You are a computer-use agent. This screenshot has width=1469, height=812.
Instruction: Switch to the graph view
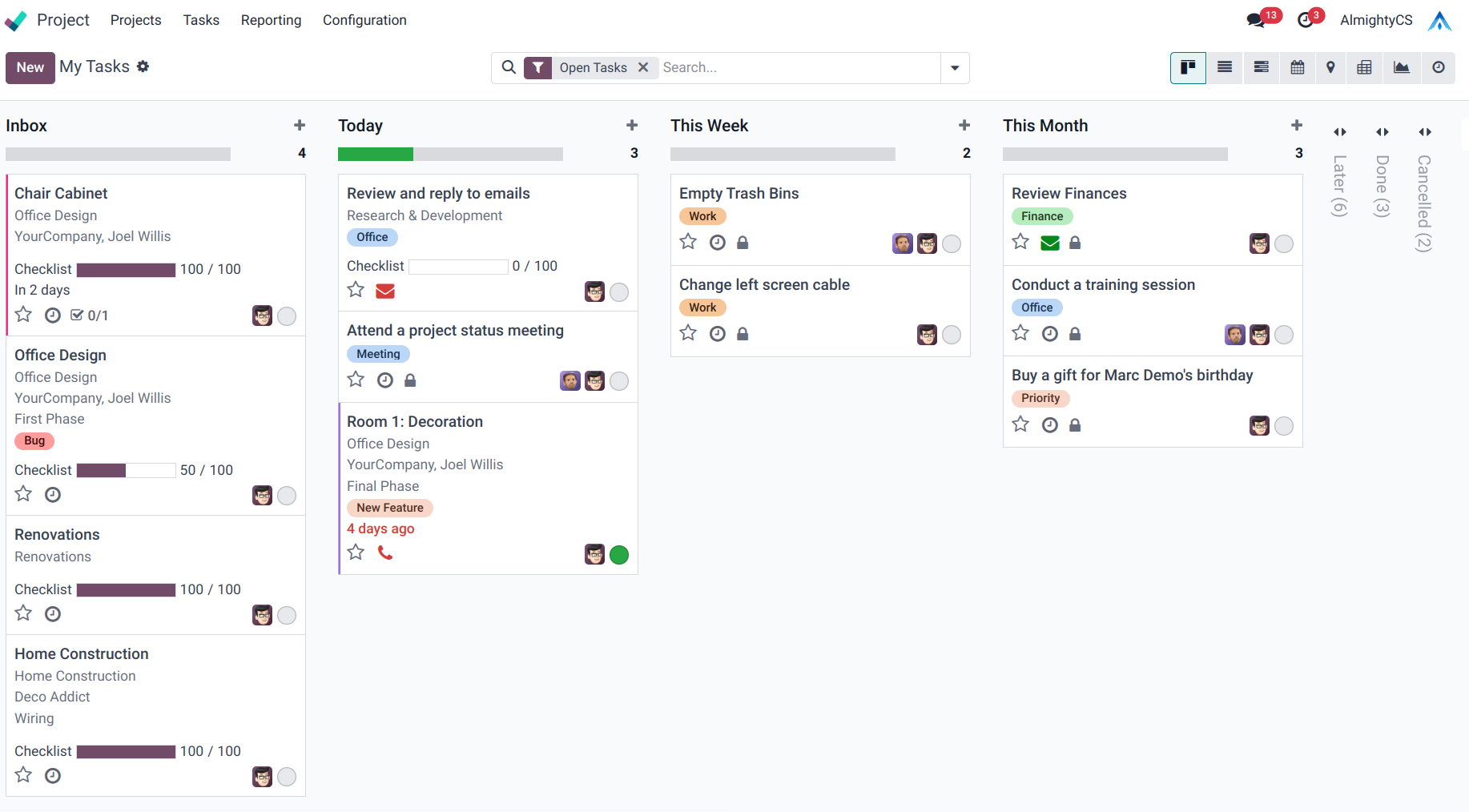coord(1401,67)
